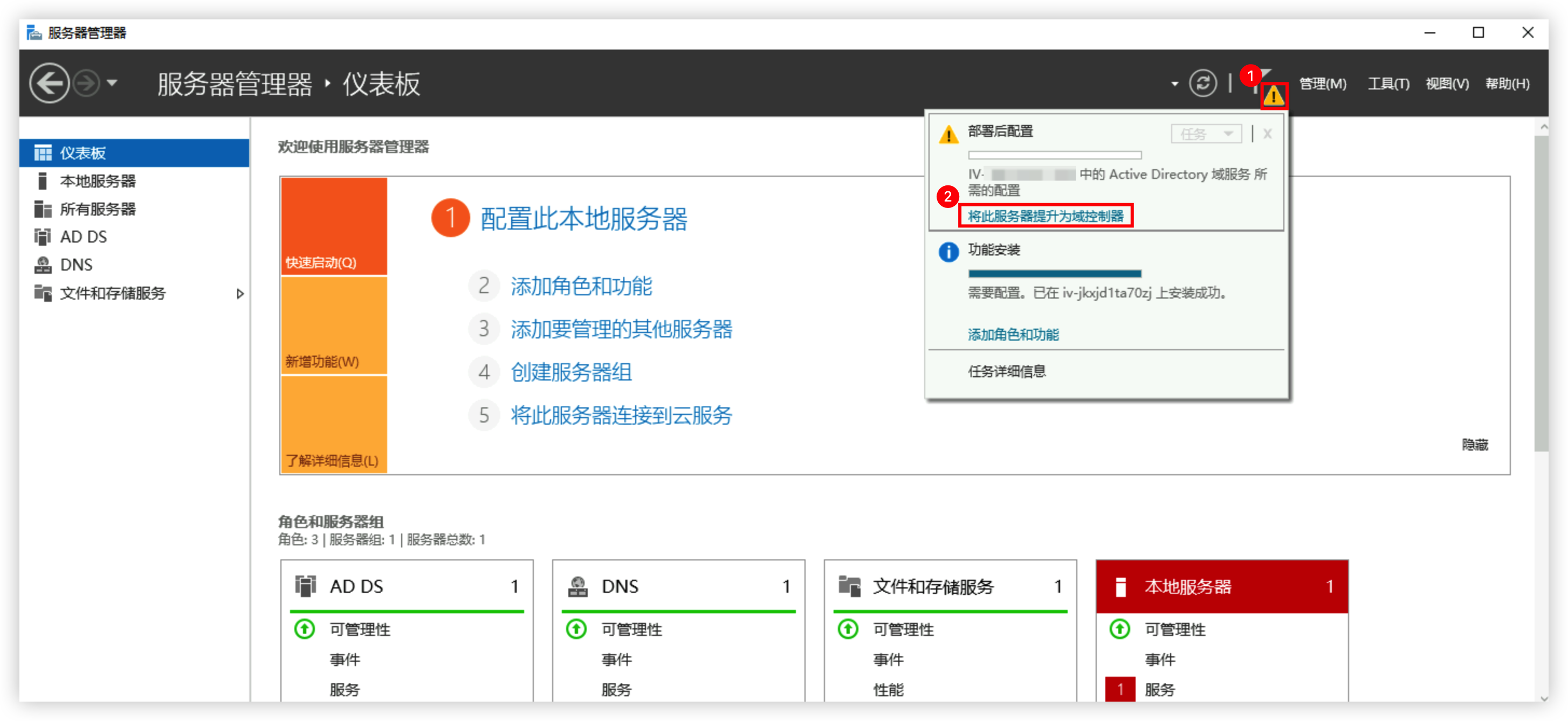Viewport: 1568px width, 721px height.
Task: Open the 任务 dropdown in notification
Action: click(1206, 133)
